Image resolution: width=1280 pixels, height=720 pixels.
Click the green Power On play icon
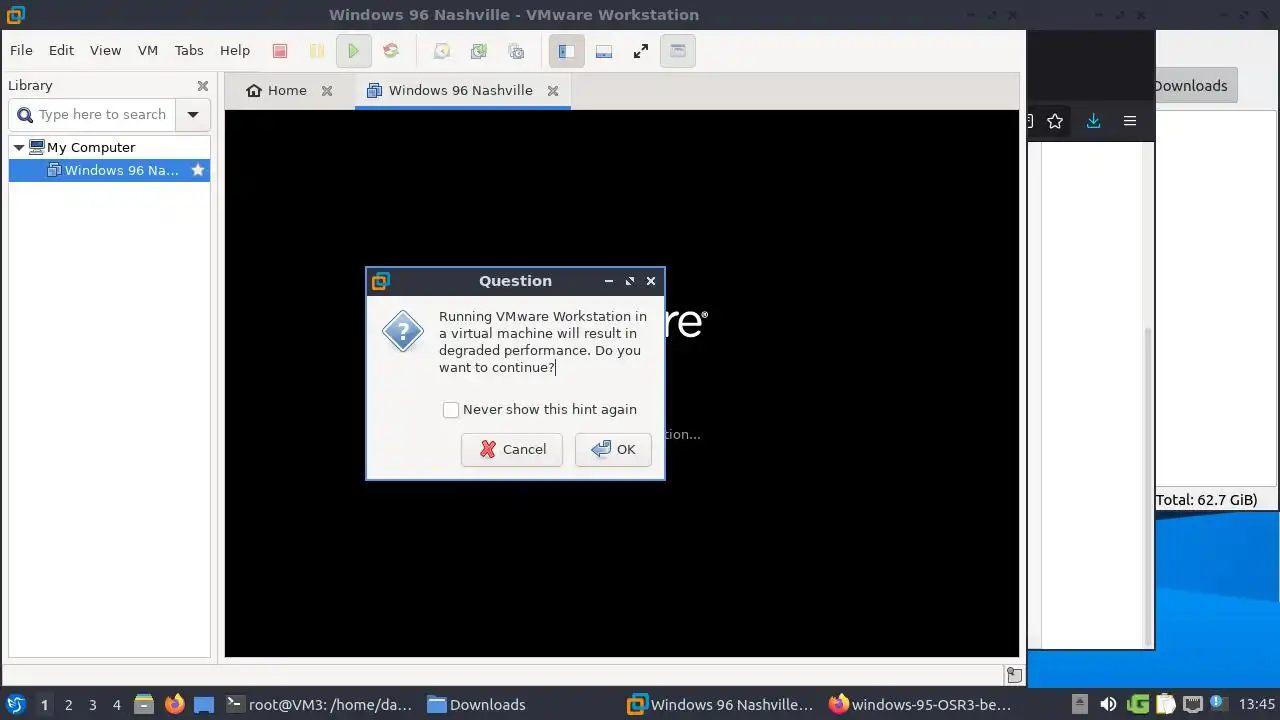tap(353, 51)
